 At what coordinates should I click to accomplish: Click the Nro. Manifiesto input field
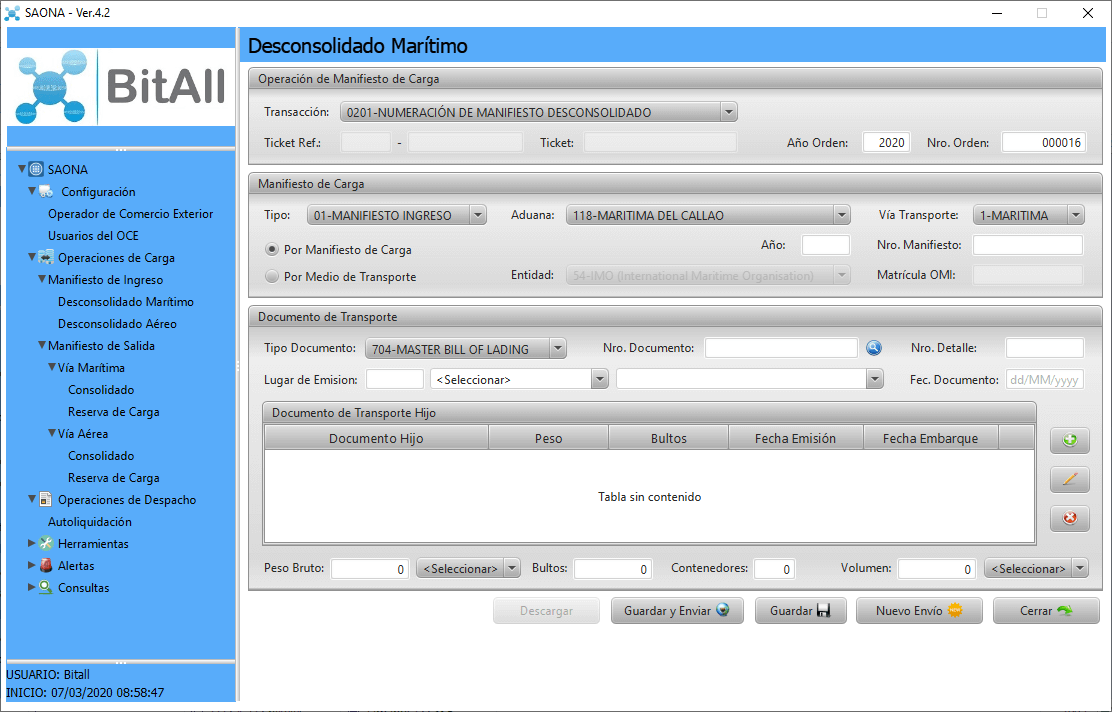coord(1027,245)
